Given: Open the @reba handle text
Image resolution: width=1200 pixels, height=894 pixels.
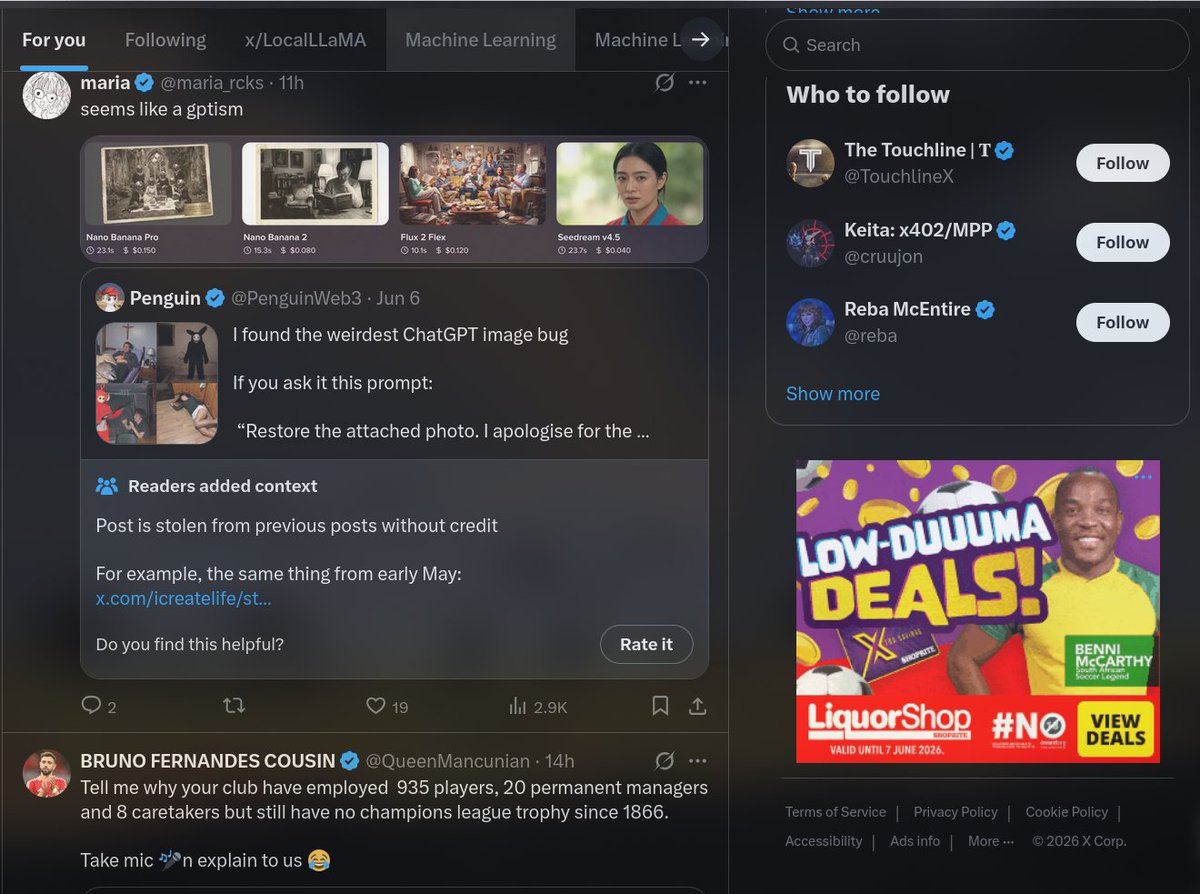Looking at the screenshot, I should tap(870, 336).
